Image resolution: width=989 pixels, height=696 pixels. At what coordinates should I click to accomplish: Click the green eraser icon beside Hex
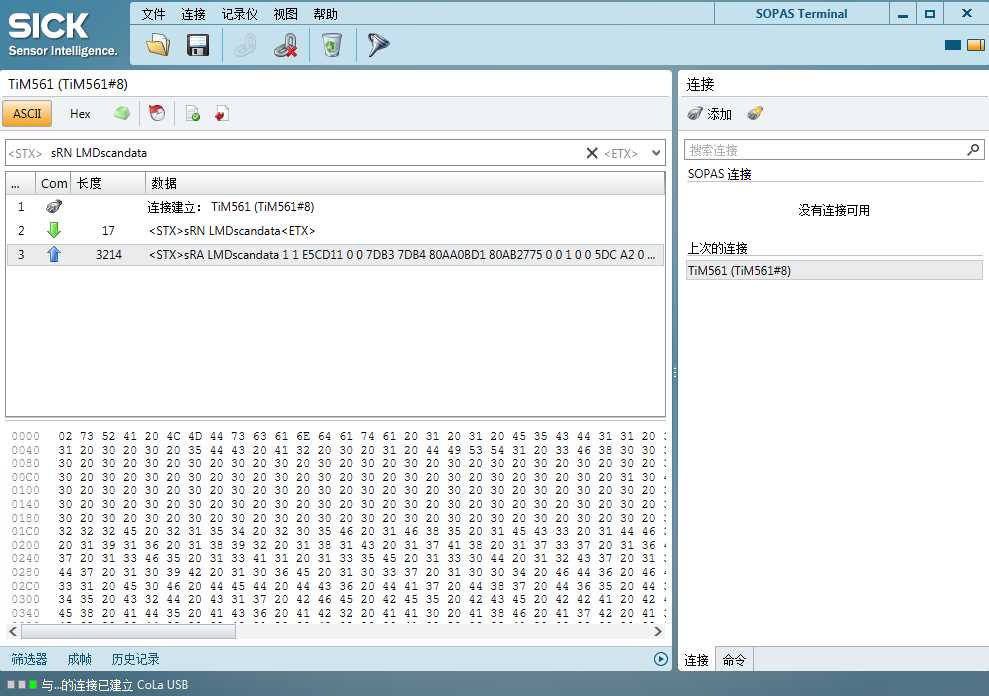122,113
